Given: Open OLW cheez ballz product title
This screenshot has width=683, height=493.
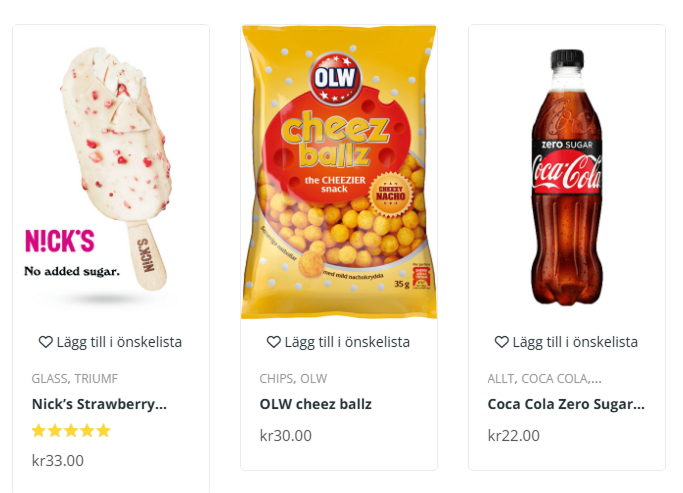Looking at the screenshot, I should tap(315, 405).
